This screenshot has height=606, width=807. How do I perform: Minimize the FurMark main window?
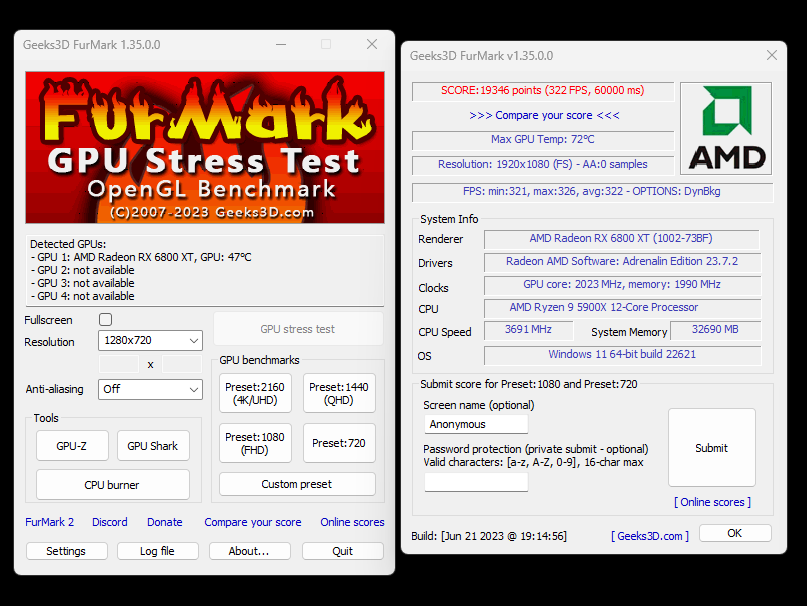(281, 45)
